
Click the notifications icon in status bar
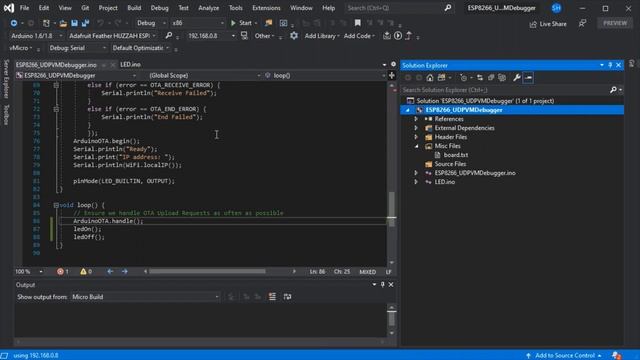(x=617, y=356)
